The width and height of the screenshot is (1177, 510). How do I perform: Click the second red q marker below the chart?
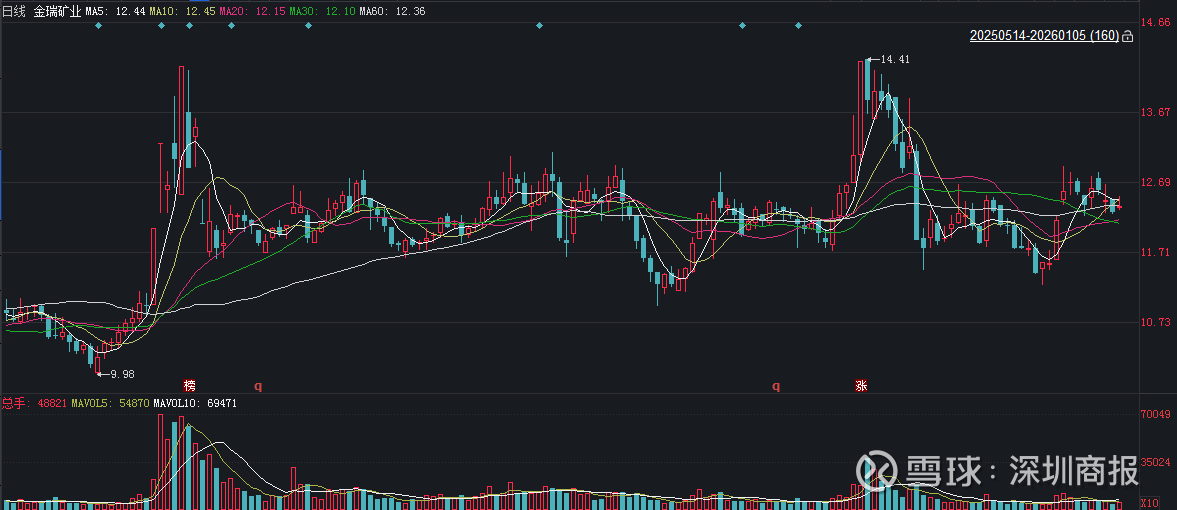click(x=775, y=385)
